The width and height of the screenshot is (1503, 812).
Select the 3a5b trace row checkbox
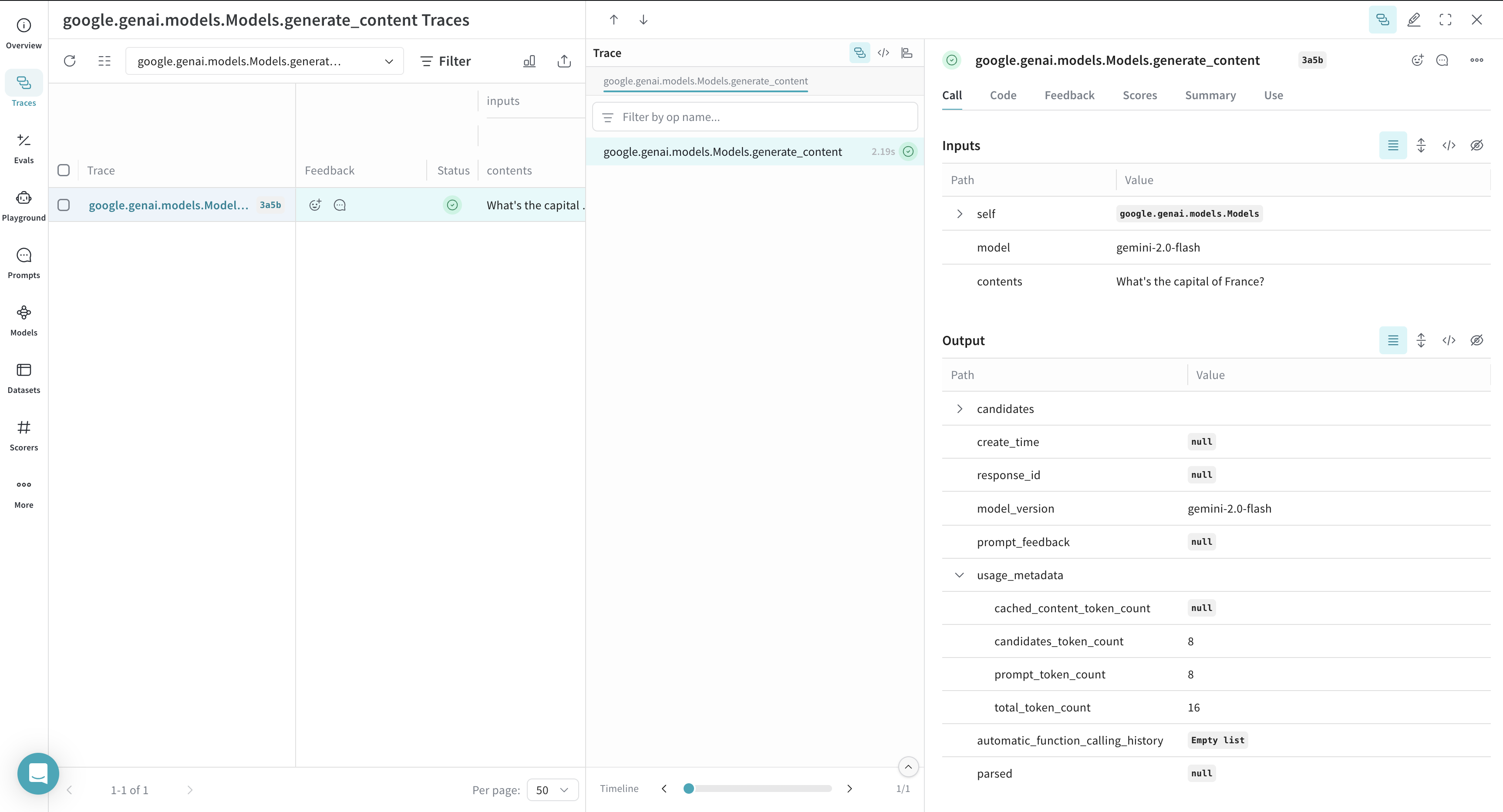(x=64, y=205)
